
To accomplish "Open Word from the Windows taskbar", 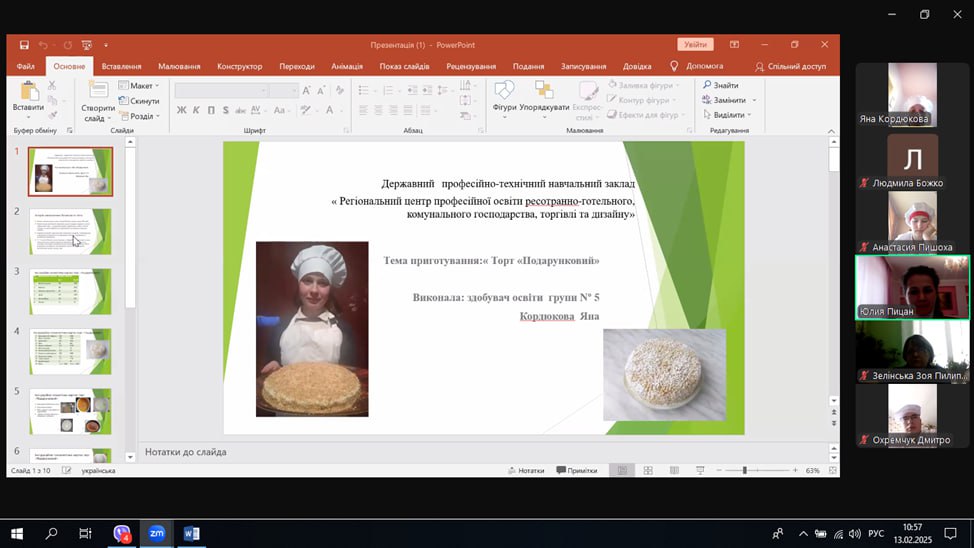I will pos(190,534).
